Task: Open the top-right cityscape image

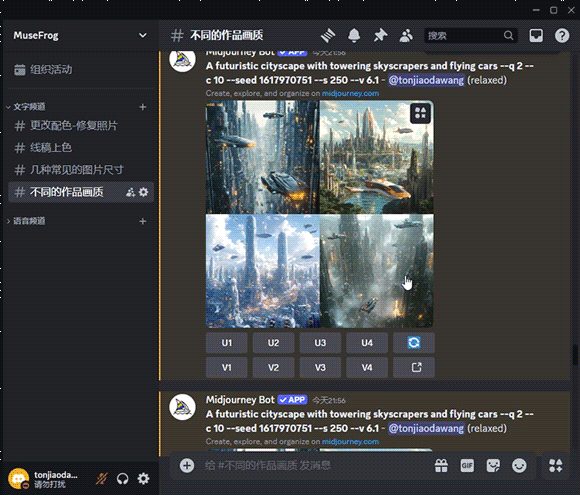Action: 377,157
